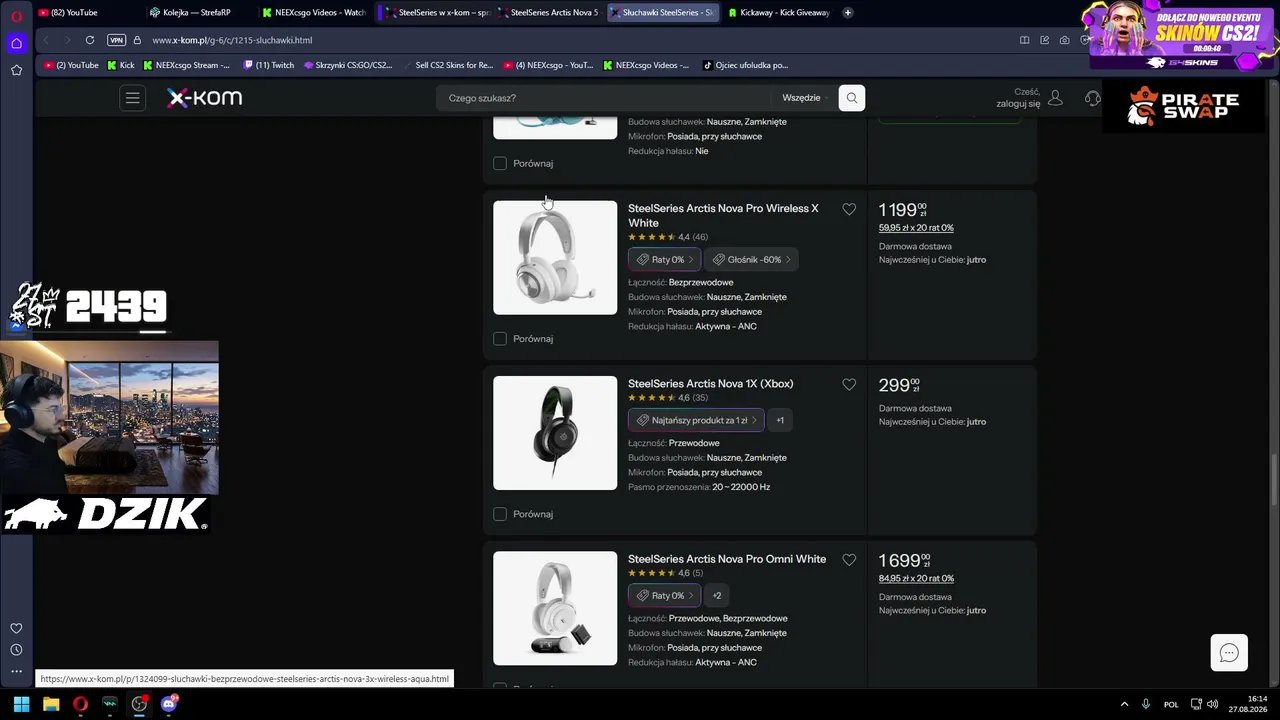Screen dimensions: 1280x720
Task: Switch to the SteelSeries Arctis Nova 5 tab
Action: (548, 13)
